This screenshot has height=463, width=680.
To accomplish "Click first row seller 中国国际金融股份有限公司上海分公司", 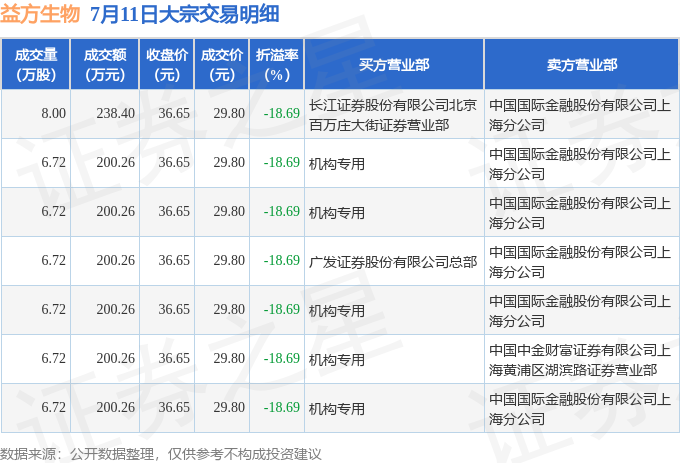I will click(580, 115).
